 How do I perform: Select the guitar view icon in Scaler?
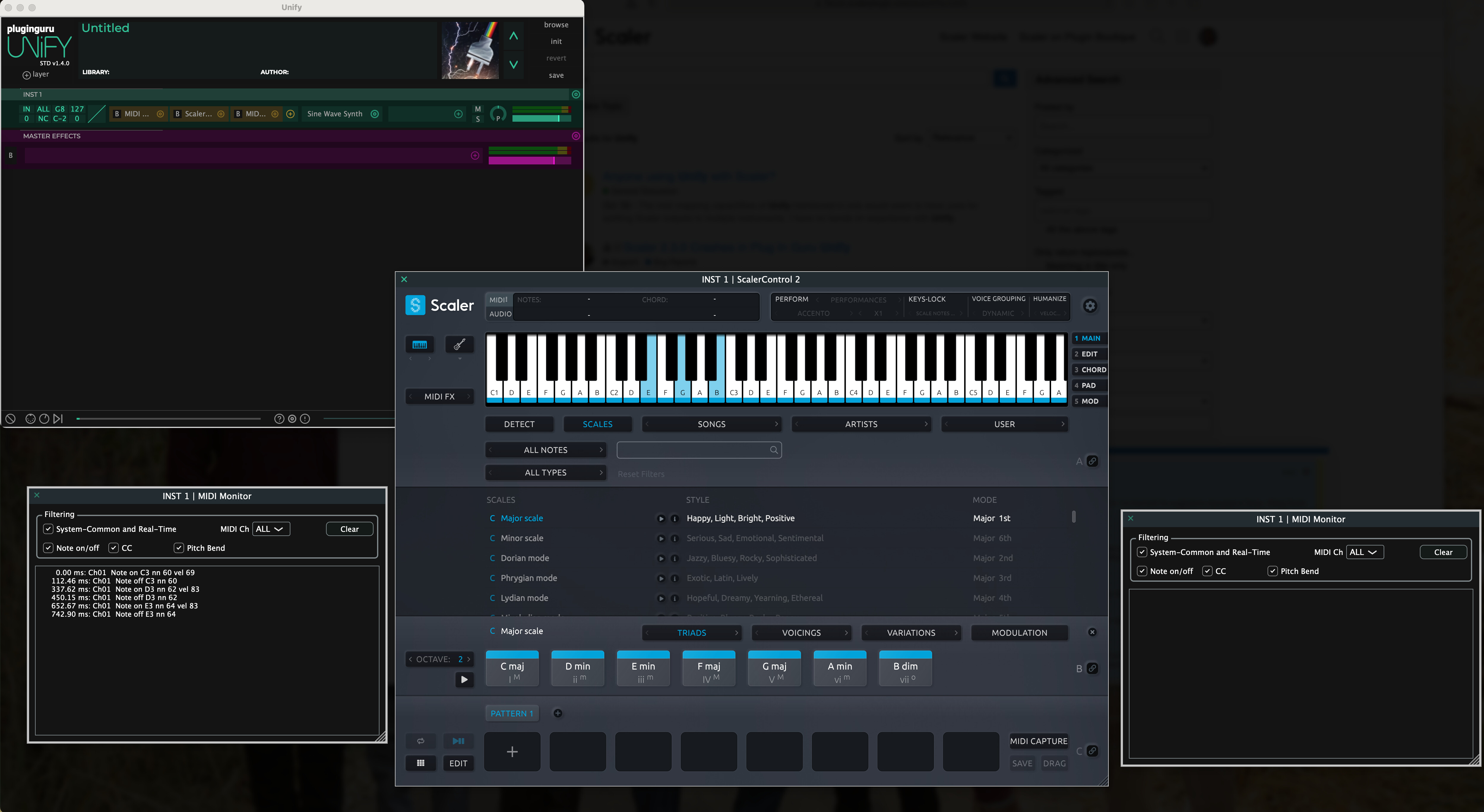460,344
